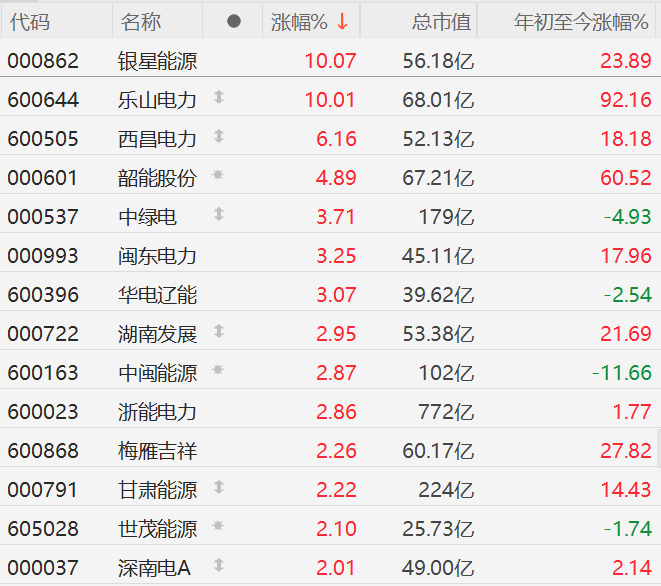Click the arrow marker next to 乐山电力
The height and width of the screenshot is (586, 661).
click(218, 97)
